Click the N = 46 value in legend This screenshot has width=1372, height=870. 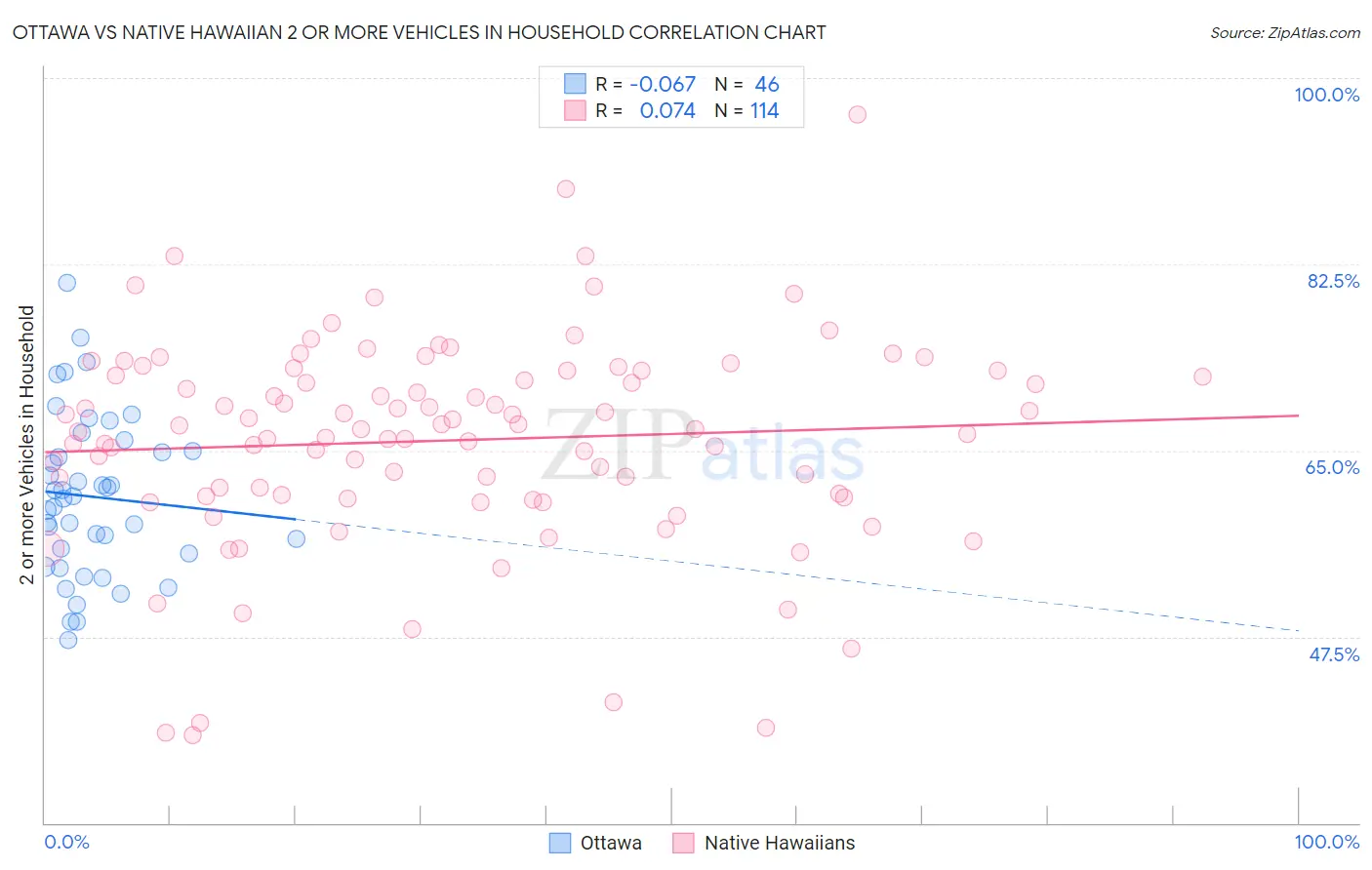click(x=747, y=84)
